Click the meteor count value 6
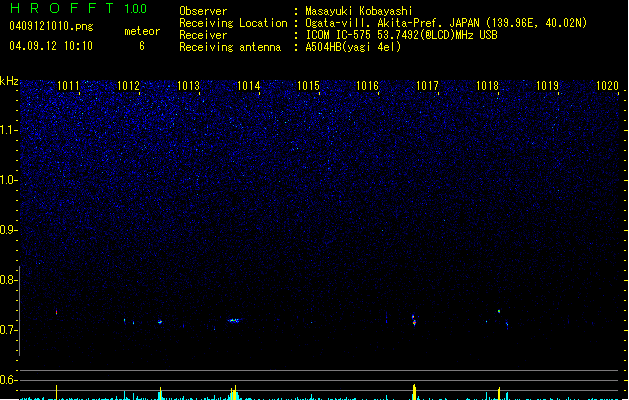 point(142,46)
